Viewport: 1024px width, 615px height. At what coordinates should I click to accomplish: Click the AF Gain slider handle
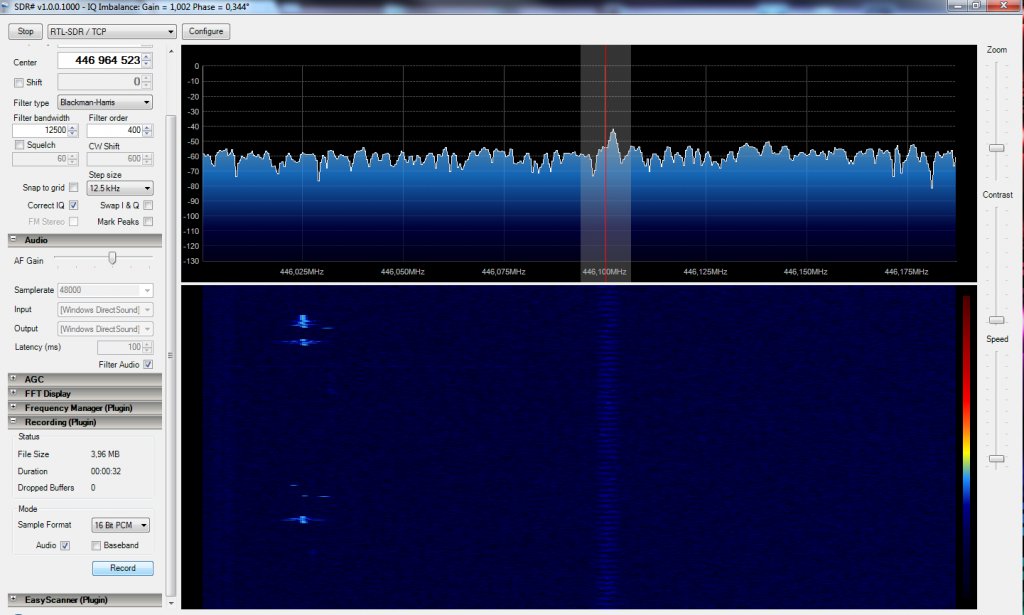point(112,258)
